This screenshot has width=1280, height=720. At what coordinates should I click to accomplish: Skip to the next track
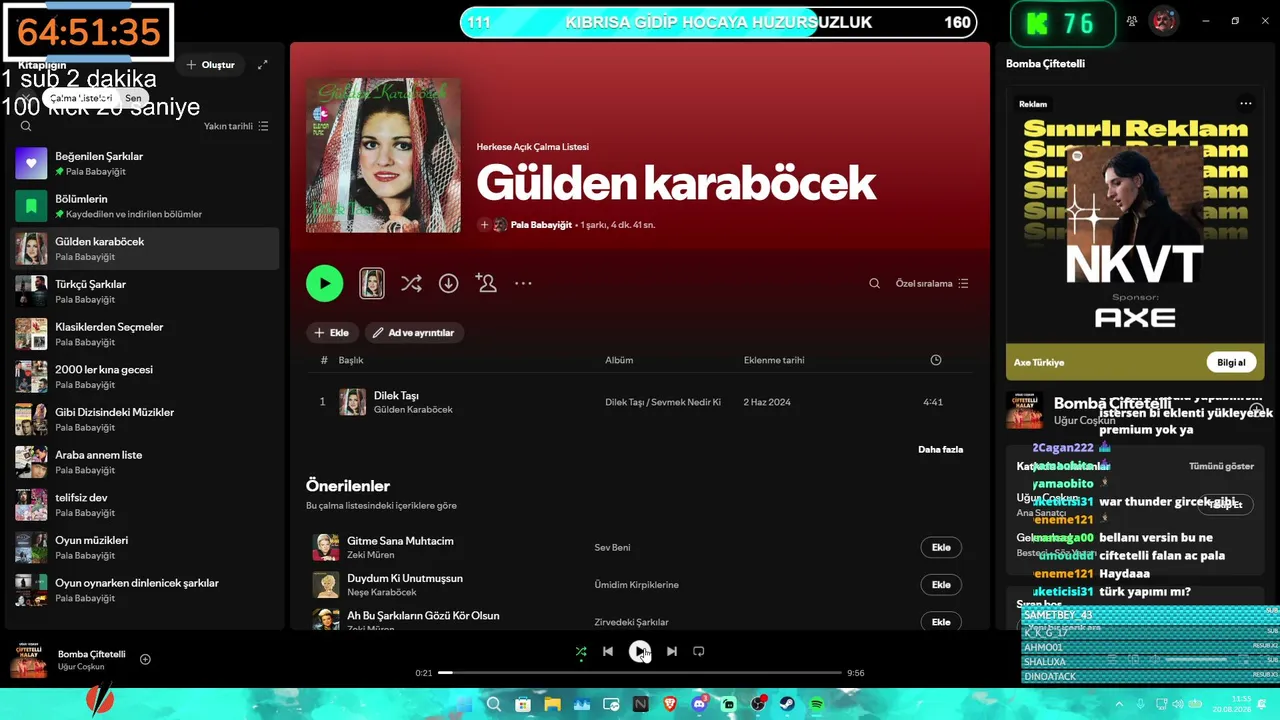pos(672,651)
